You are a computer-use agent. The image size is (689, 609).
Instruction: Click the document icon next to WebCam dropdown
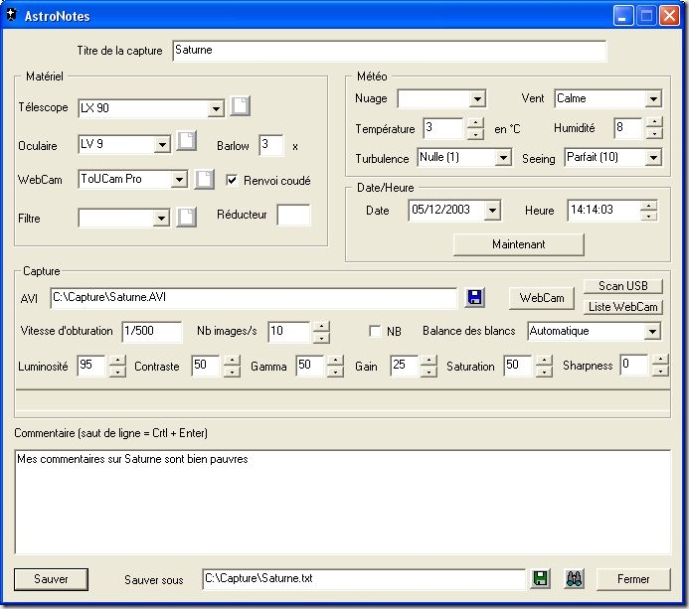[204, 179]
